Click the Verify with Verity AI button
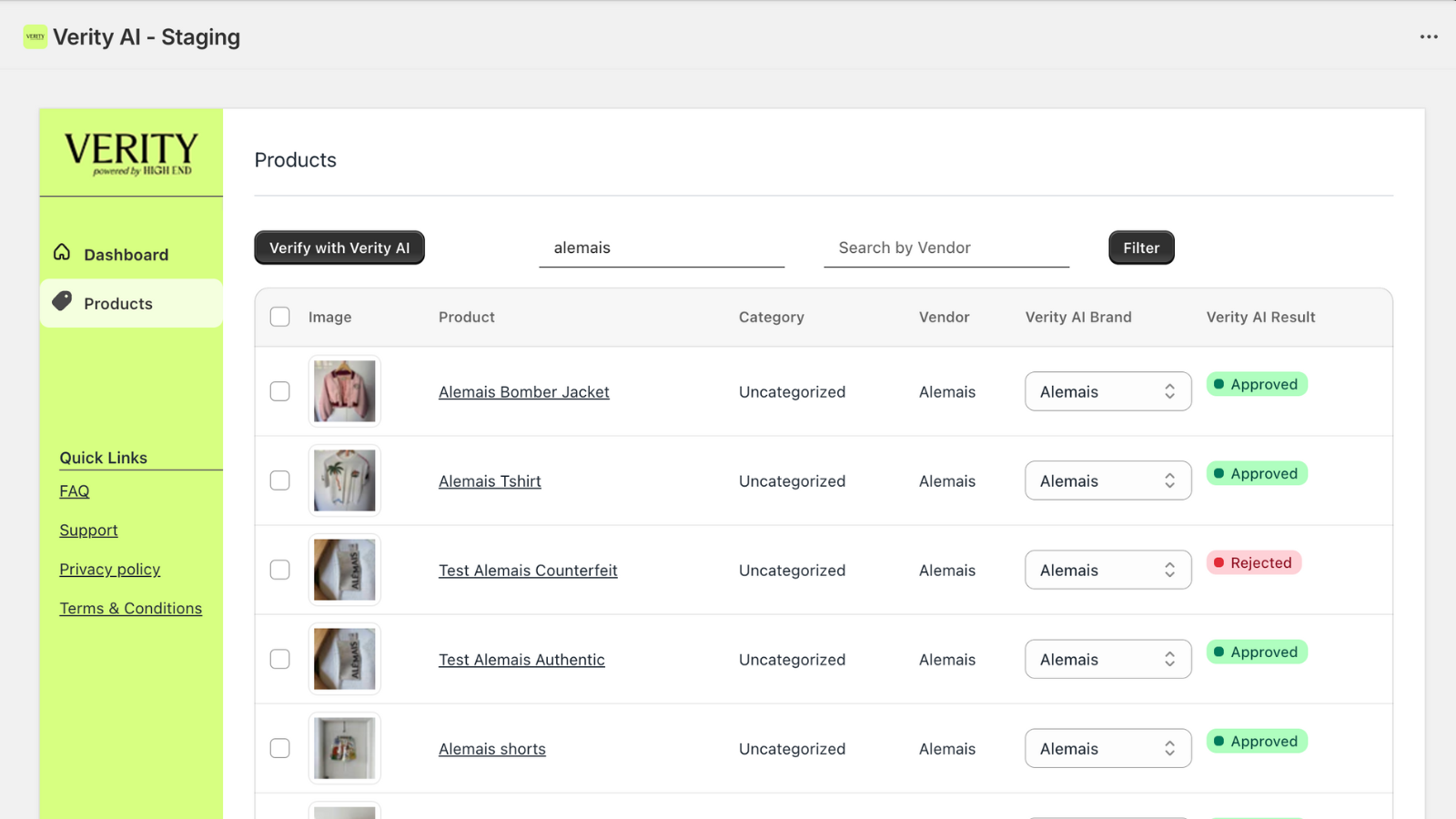Image resolution: width=1456 pixels, height=819 pixels. point(339,248)
